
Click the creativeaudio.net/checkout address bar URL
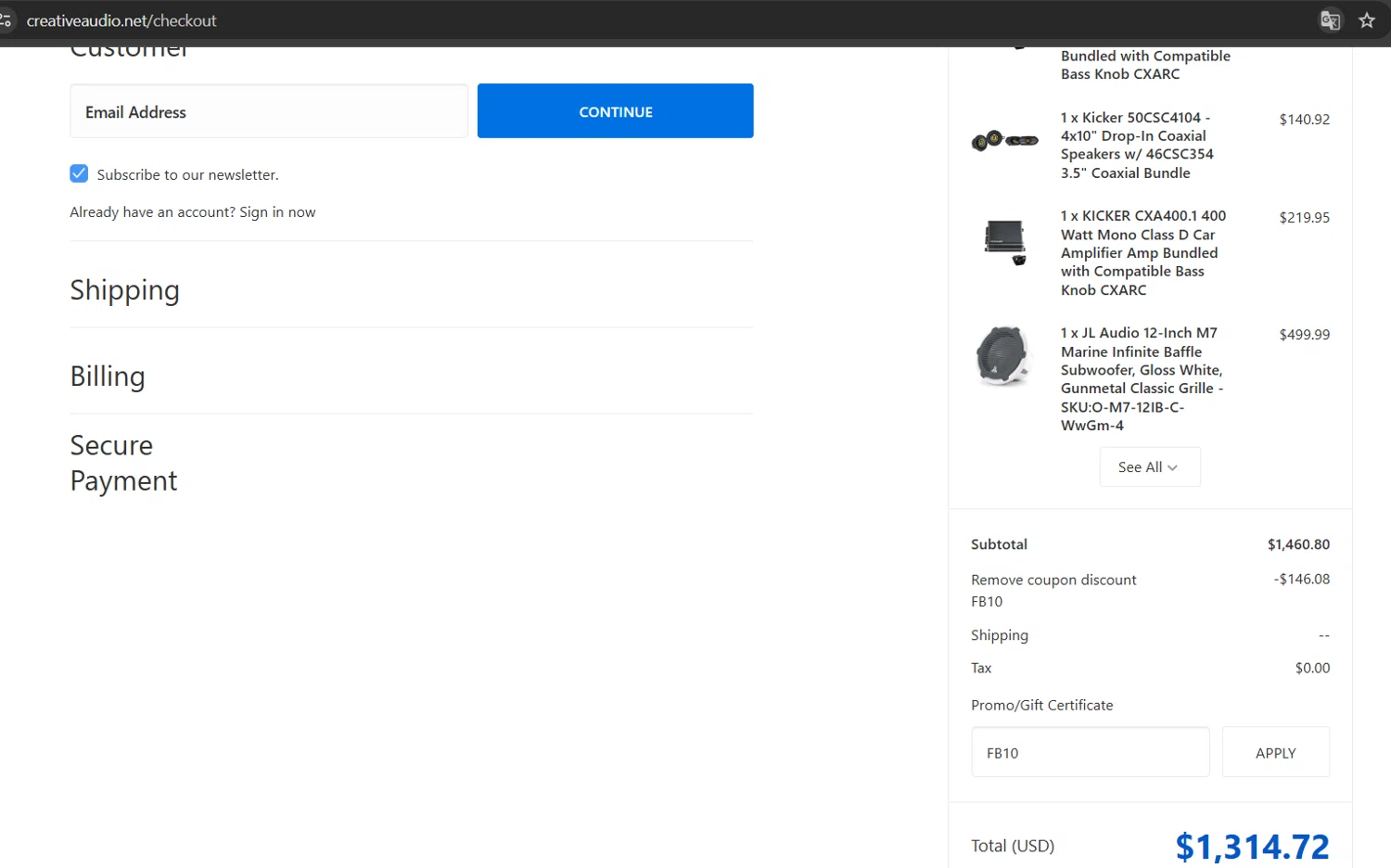click(x=121, y=20)
